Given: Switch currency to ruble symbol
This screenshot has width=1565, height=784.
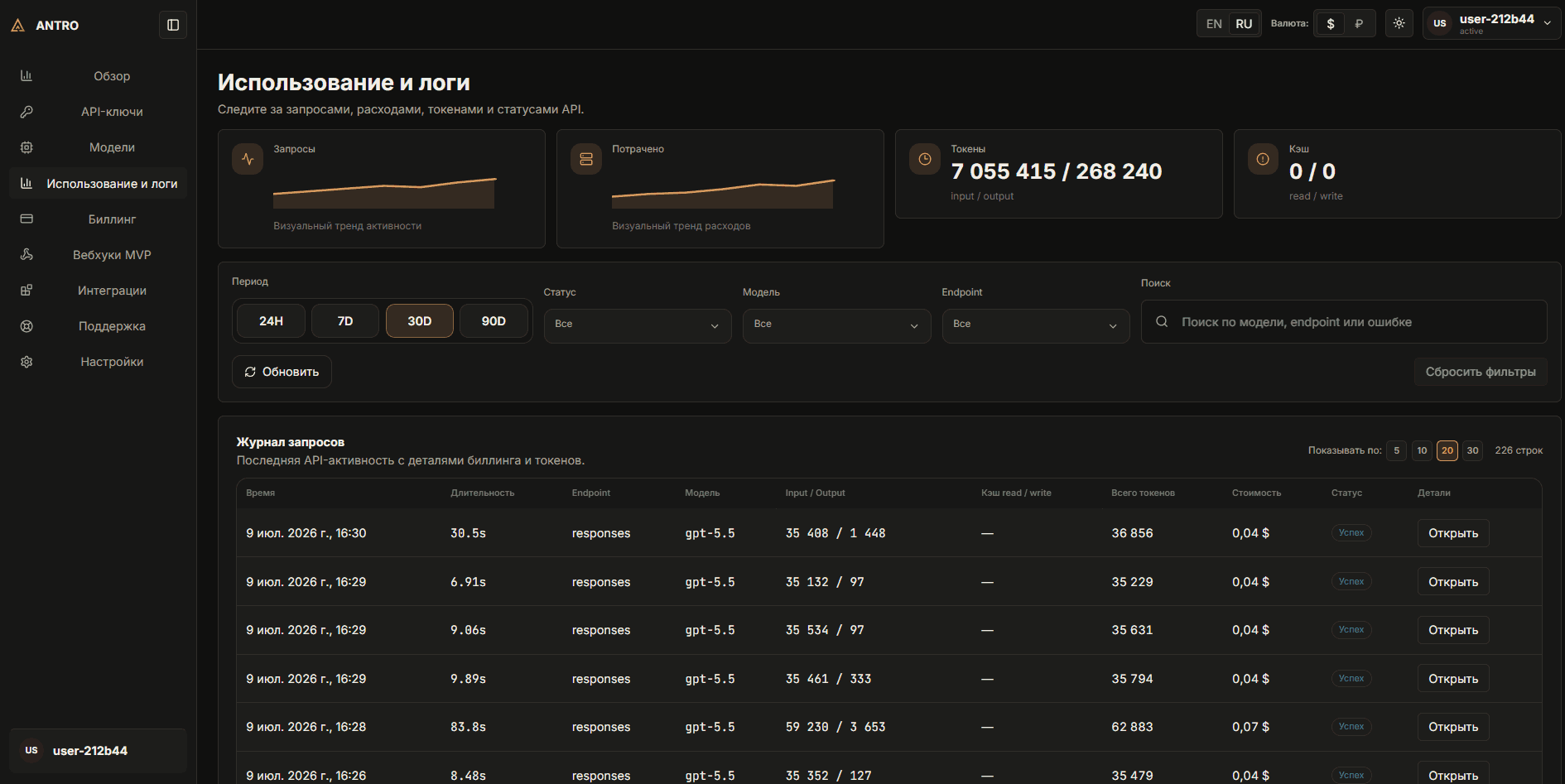Looking at the screenshot, I should click(x=1359, y=24).
